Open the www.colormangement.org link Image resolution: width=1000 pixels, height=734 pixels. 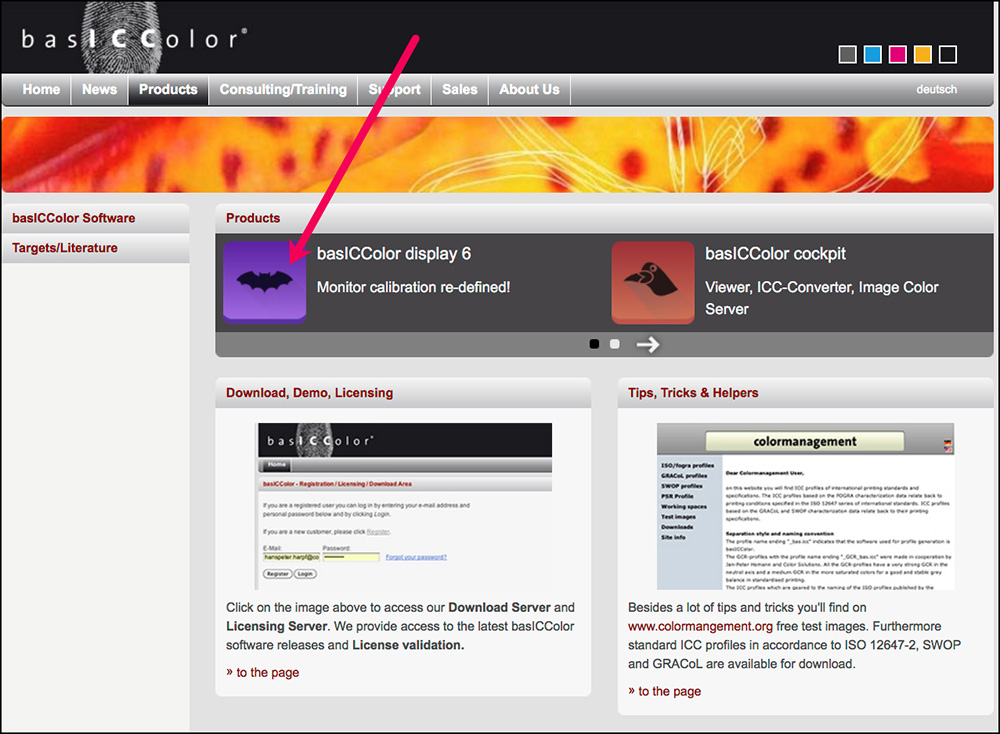(x=700, y=626)
